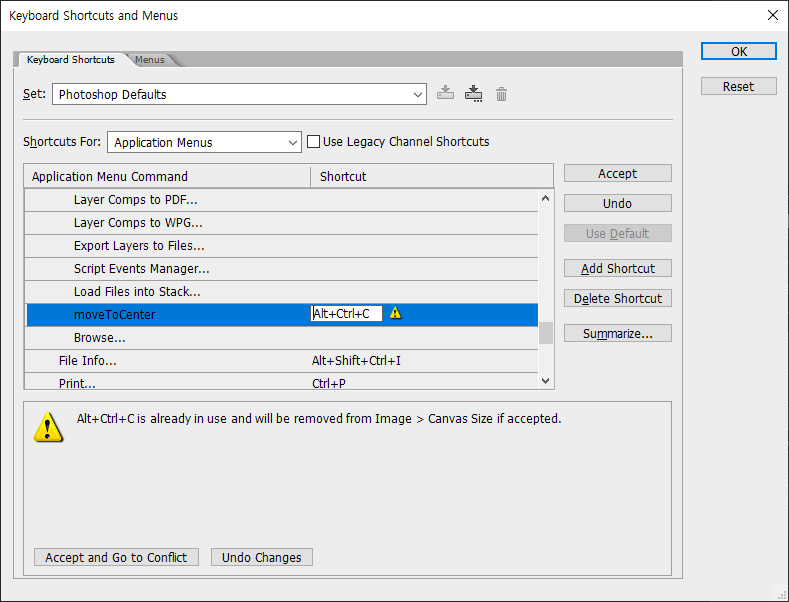The width and height of the screenshot is (789, 602).
Task: Click the Delete Shortcut button
Action: tap(617, 298)
